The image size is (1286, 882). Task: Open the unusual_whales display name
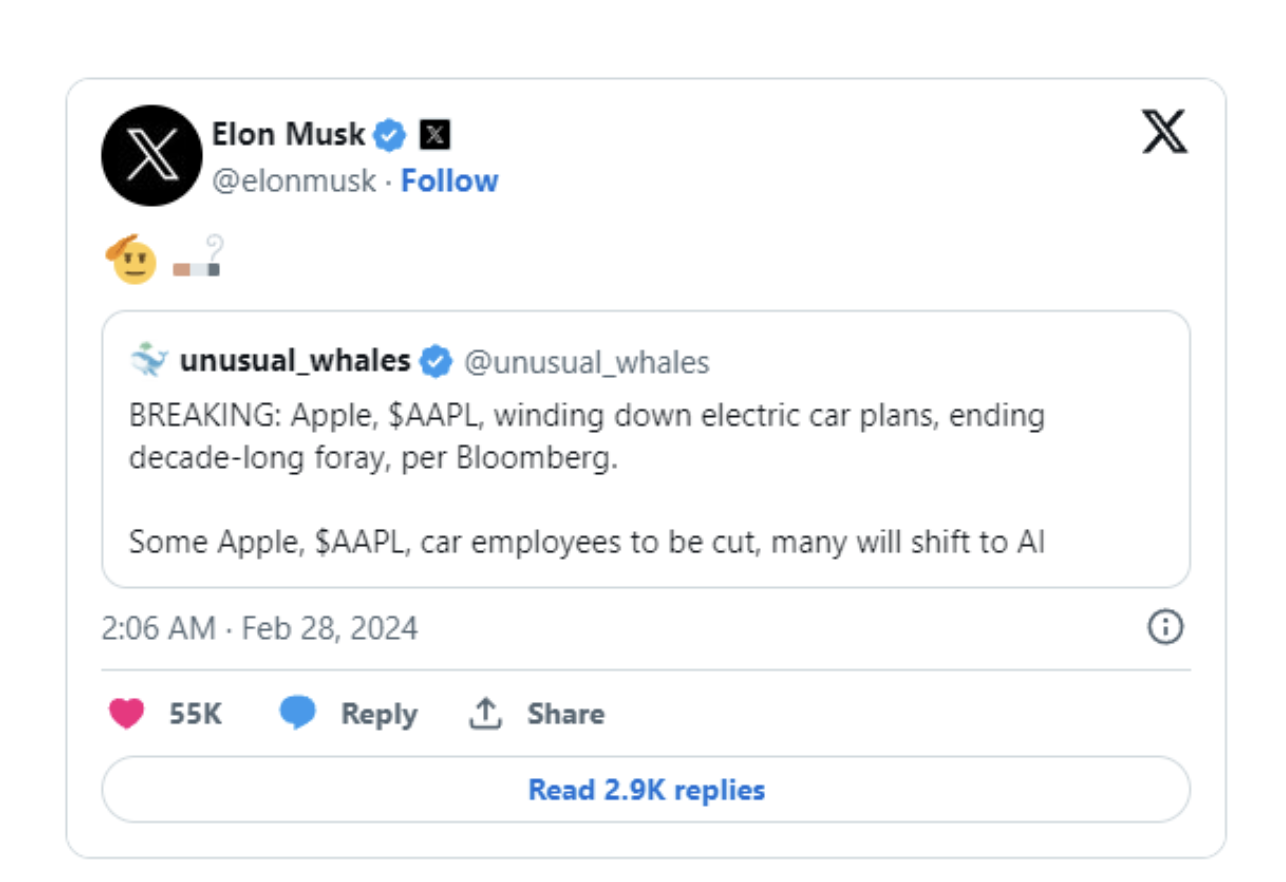click(295, 361)
